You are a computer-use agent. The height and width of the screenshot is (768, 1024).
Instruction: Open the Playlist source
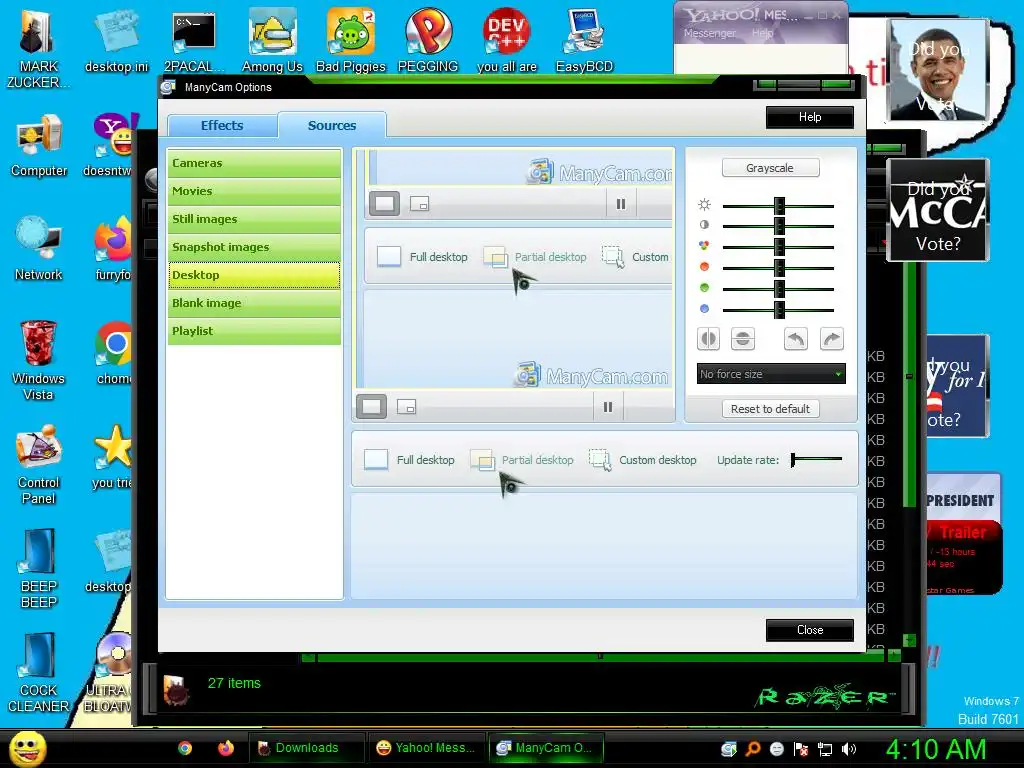(x=254, y=331)
